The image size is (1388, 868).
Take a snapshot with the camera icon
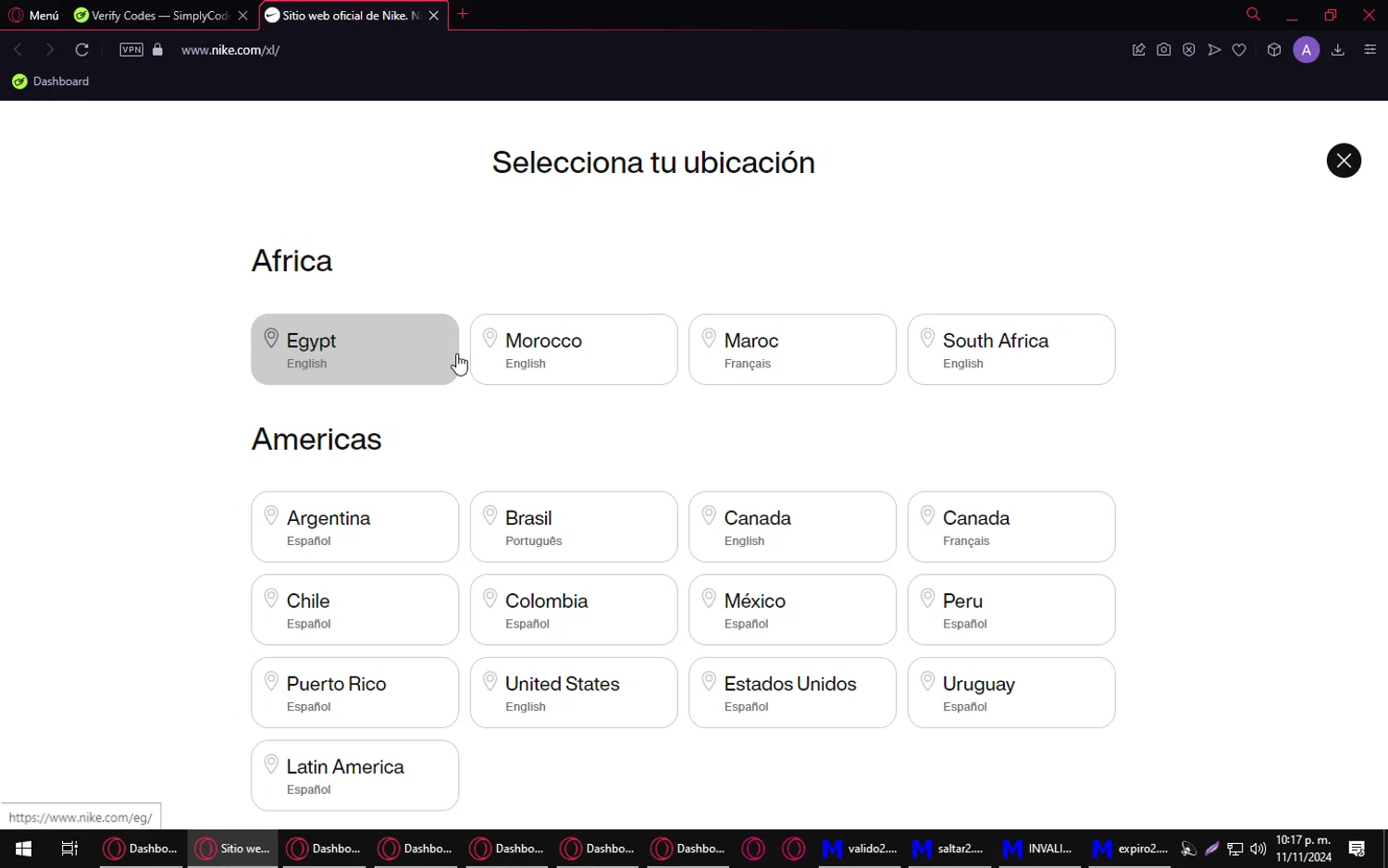[x=1163, y=50]
